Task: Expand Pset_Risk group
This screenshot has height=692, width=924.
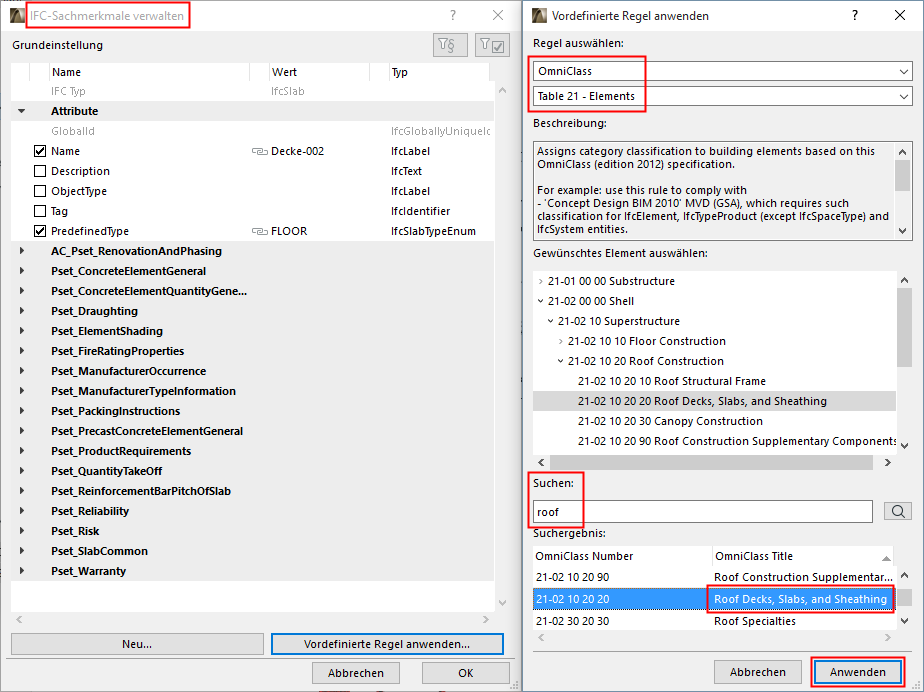Action: pyautogui.click(x=22, y=531)
